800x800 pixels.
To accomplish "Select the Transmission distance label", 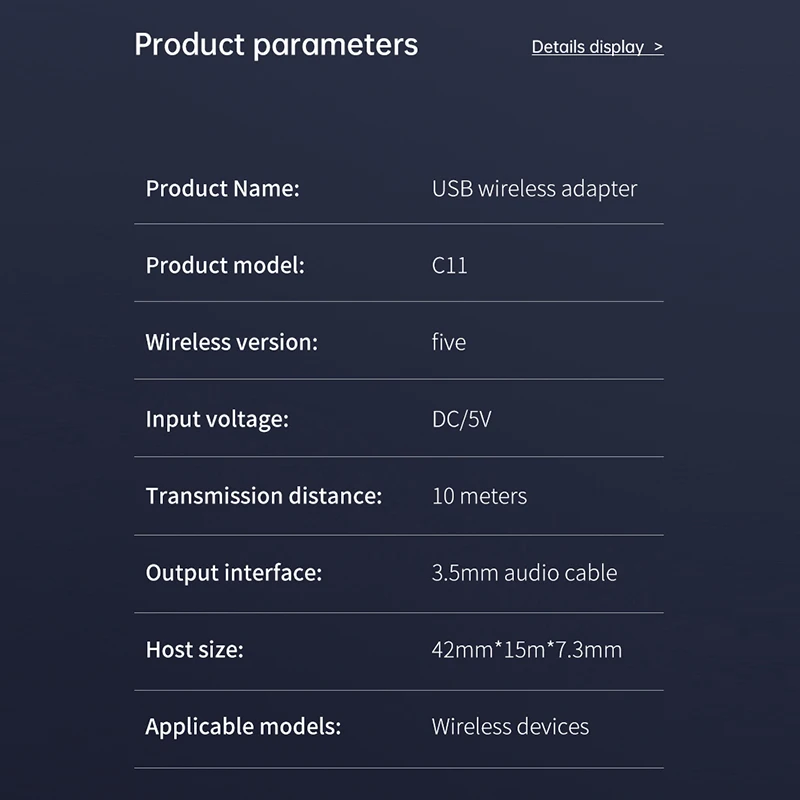I will 264,496.
